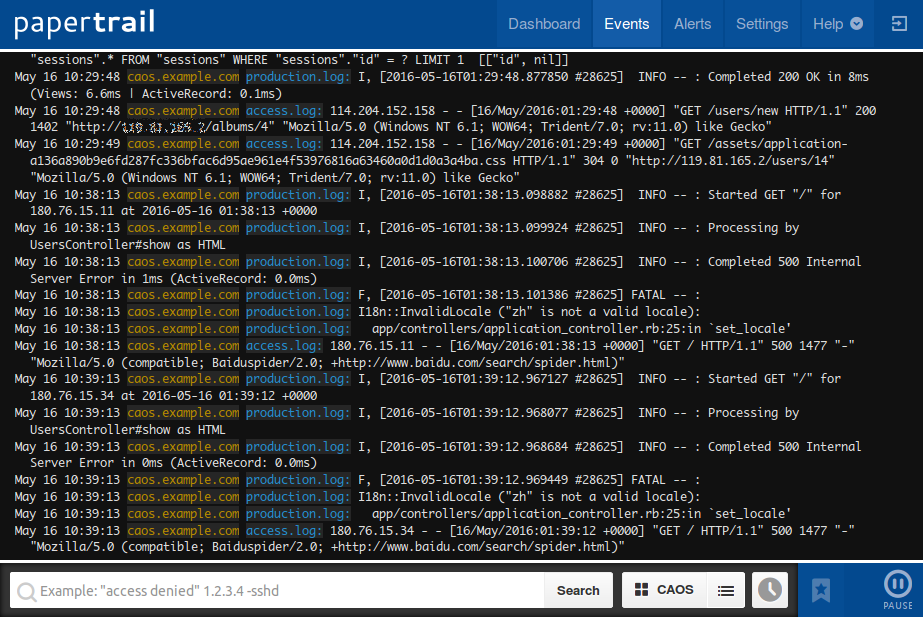Screen dimensions: 923x617
Task: Click the papertrail logo
Action: tap(85, 24)
